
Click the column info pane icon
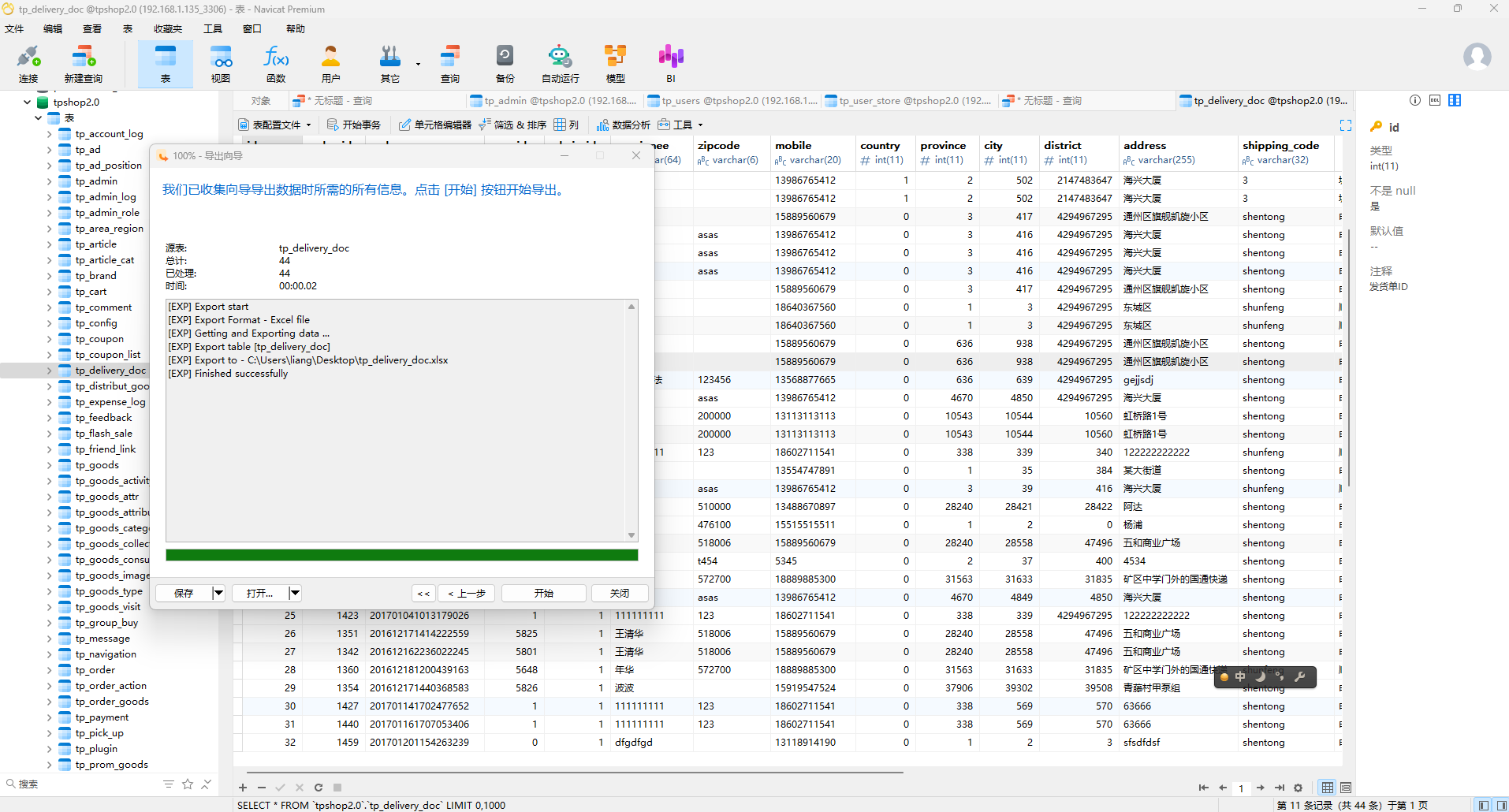pos(1455,100)
